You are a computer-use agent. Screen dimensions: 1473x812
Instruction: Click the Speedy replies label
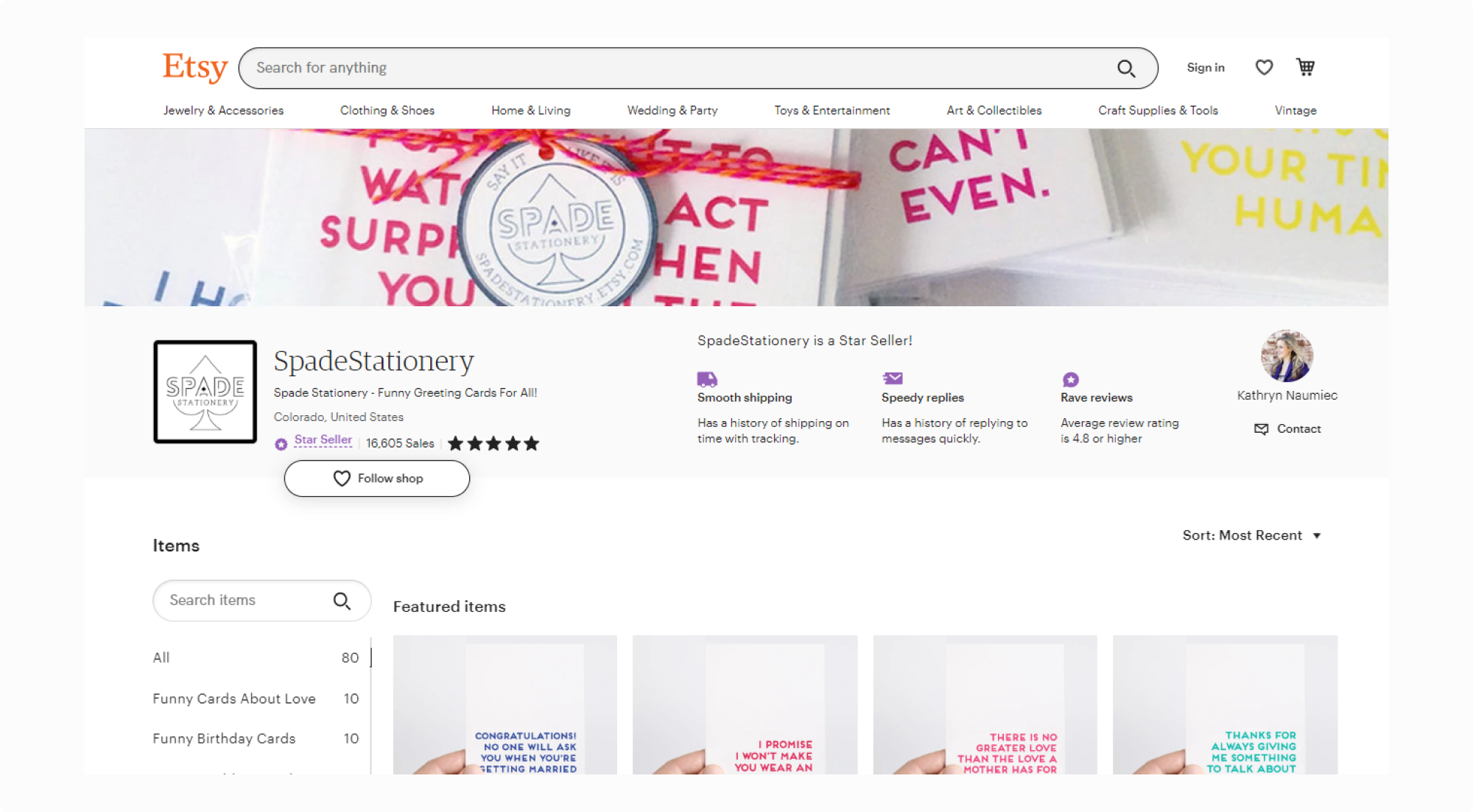pos(922,398)
